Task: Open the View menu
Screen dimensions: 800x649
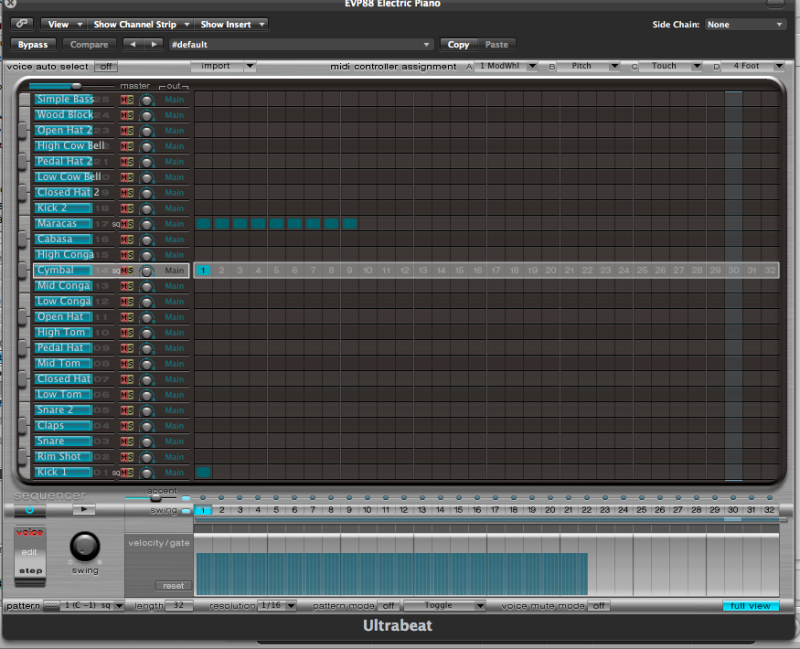Action: point(63,24)
